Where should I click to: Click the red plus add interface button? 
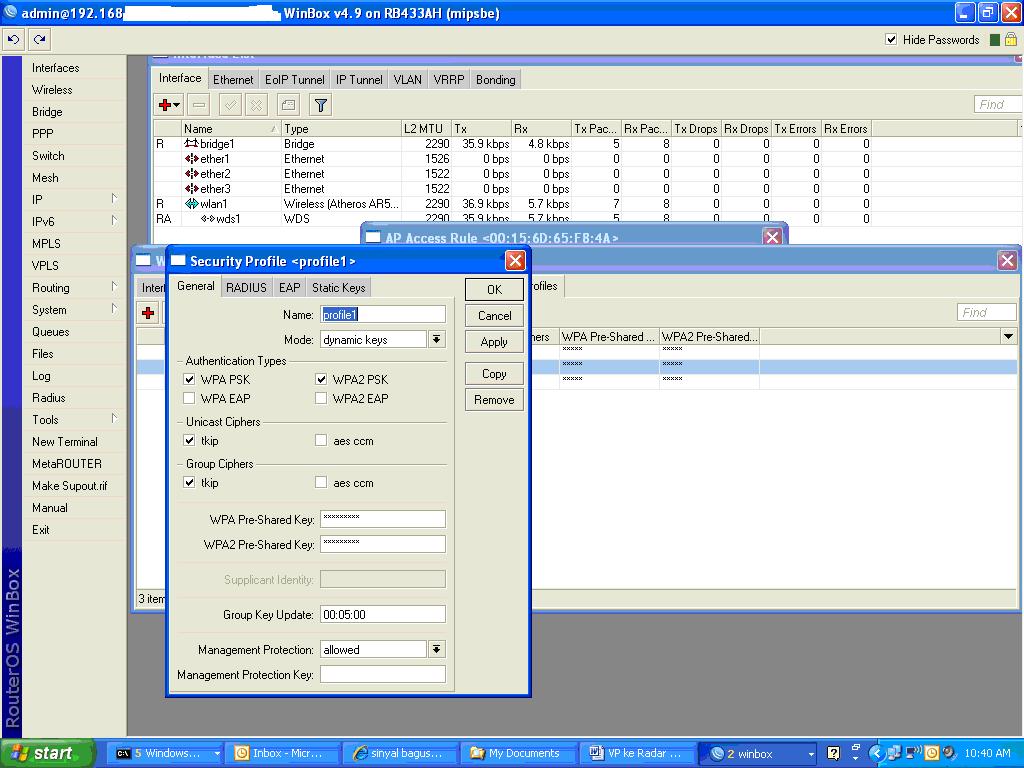click(x=165, y=105)
